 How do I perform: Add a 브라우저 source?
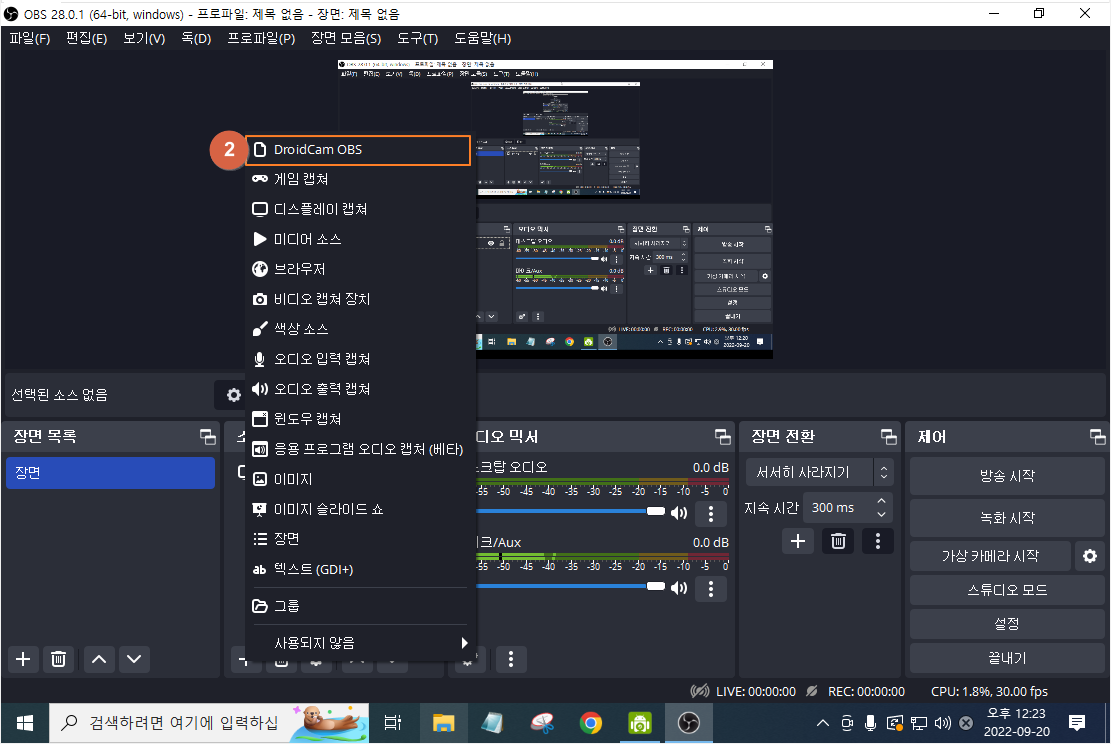click(x=360, y=269)
